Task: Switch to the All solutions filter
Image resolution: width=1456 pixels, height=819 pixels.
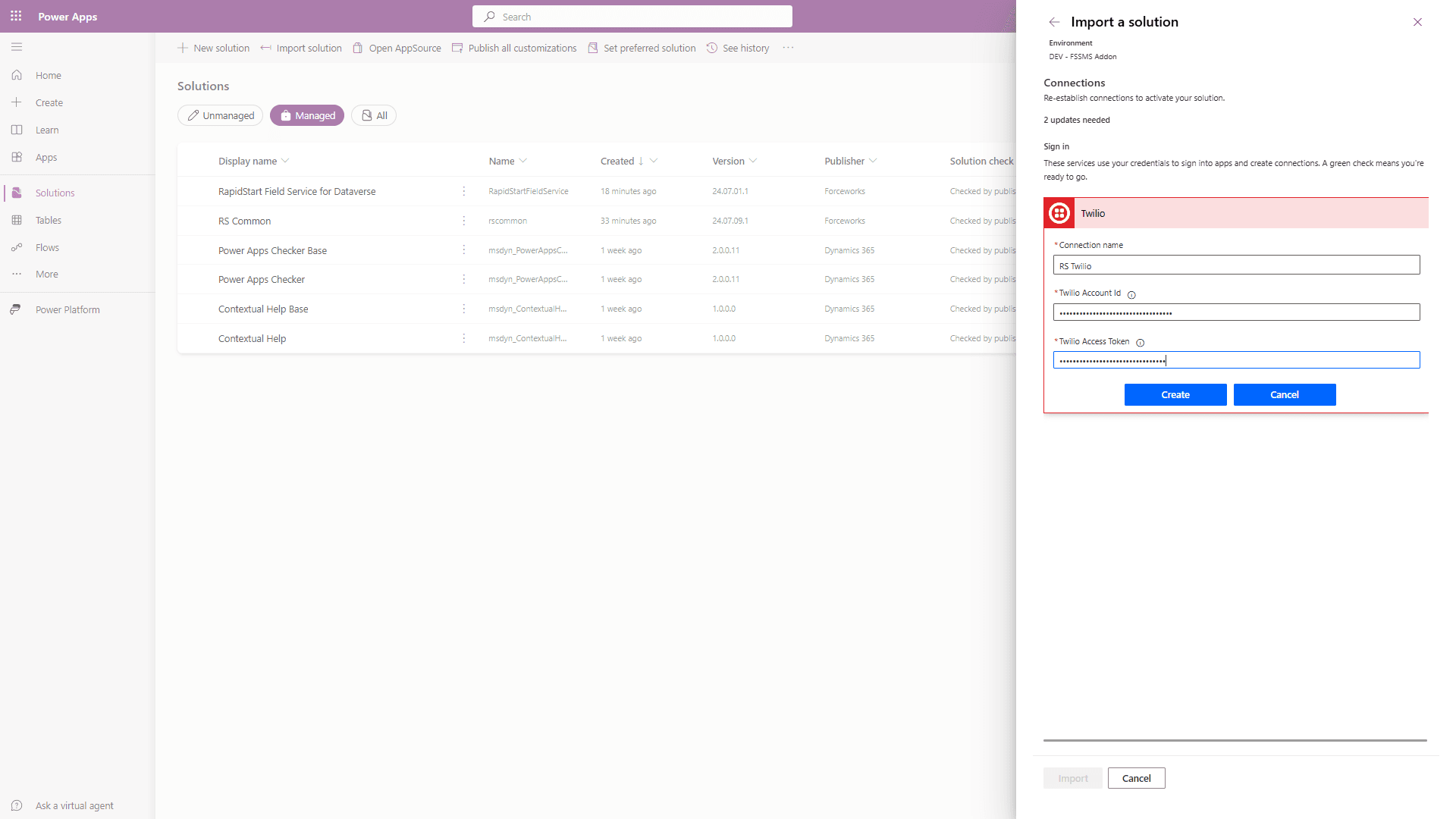Action: [373, 115]
